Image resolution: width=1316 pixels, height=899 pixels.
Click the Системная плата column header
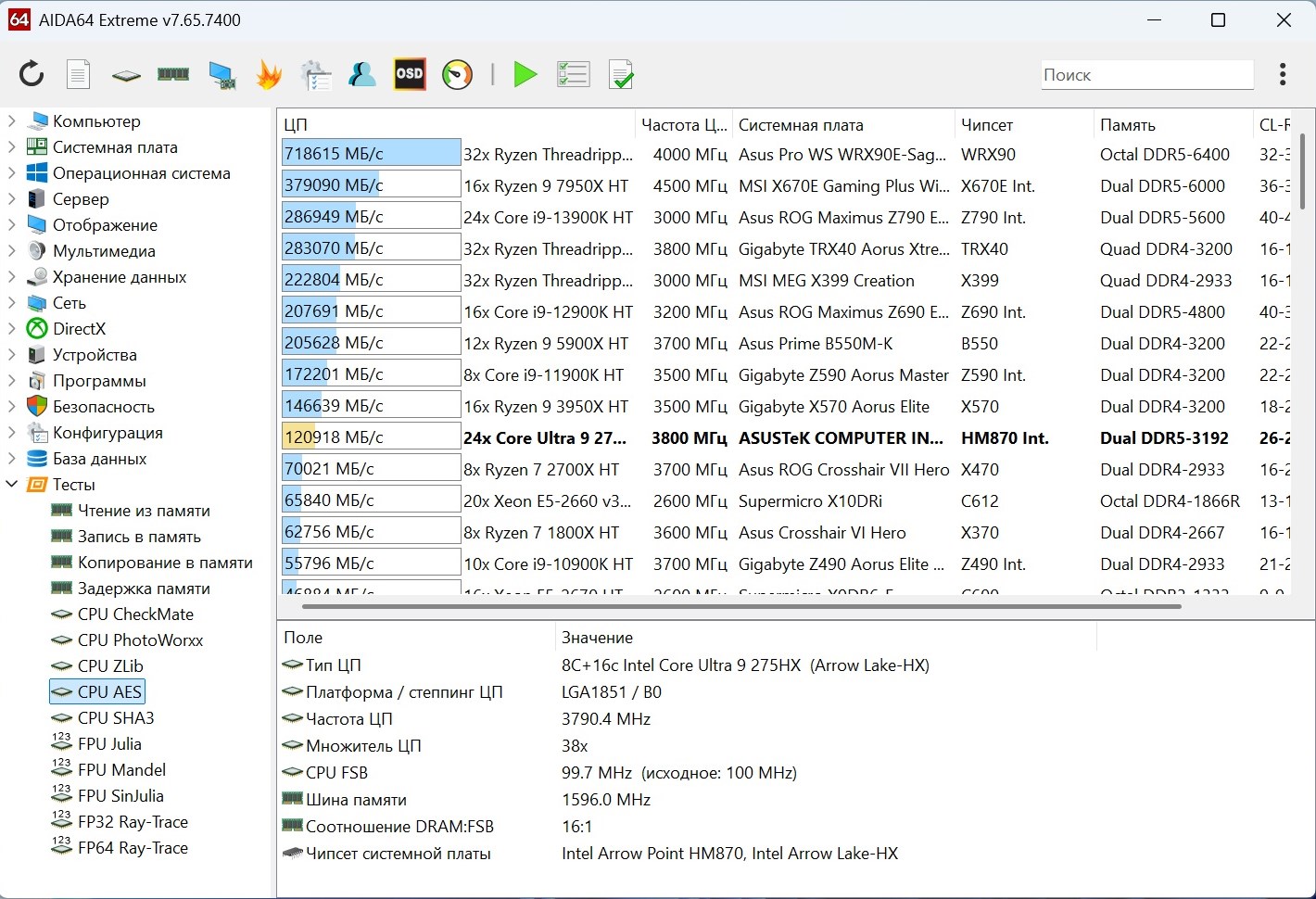(x=801, y=125)
